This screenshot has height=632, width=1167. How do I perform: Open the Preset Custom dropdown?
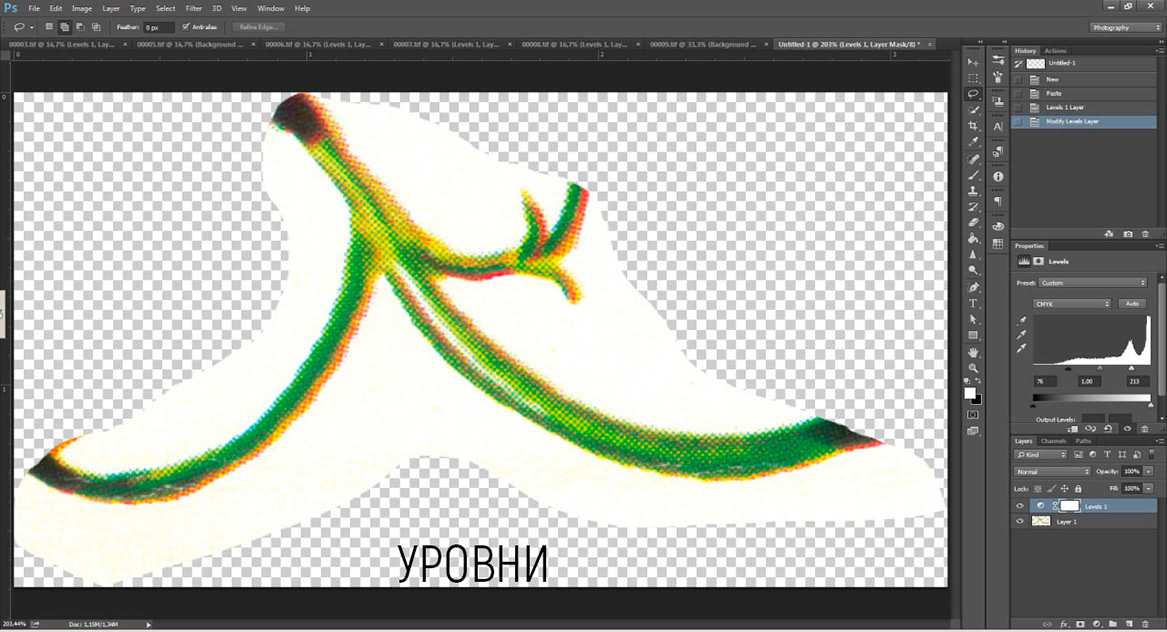[1093, 283]
